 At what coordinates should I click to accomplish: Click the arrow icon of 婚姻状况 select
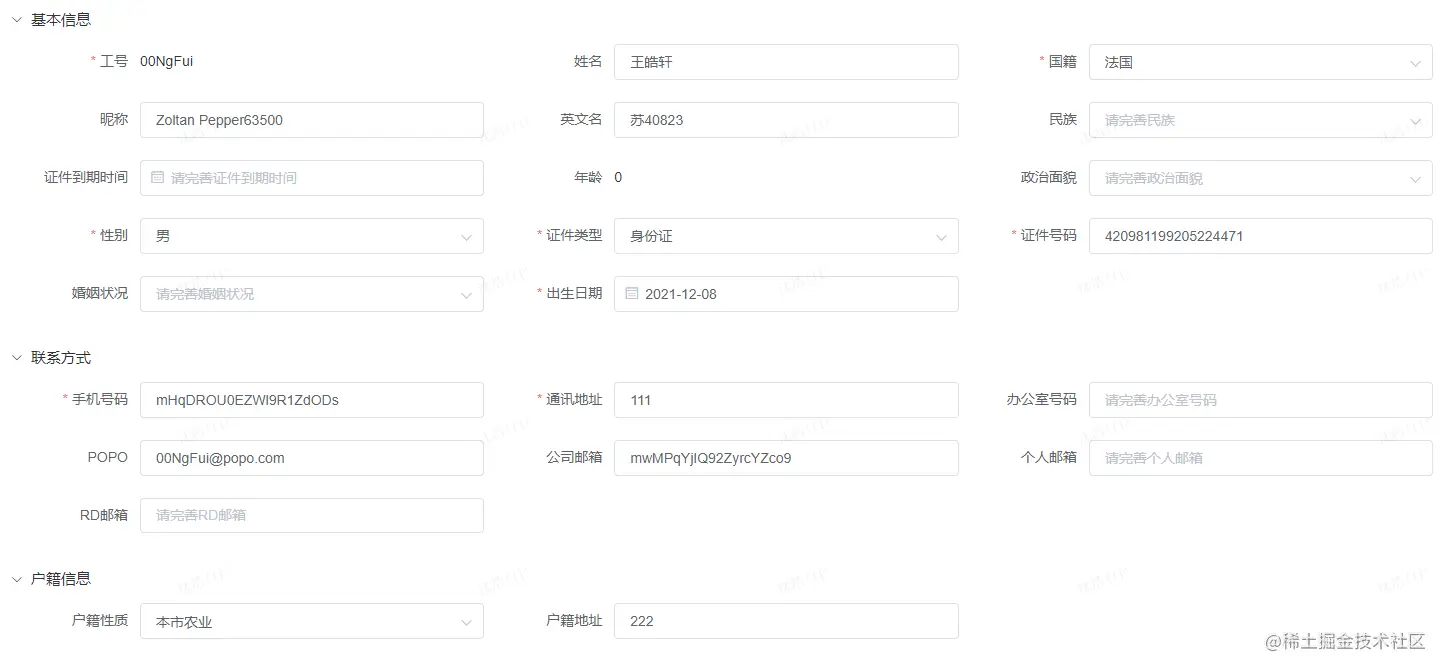point(466,295)
